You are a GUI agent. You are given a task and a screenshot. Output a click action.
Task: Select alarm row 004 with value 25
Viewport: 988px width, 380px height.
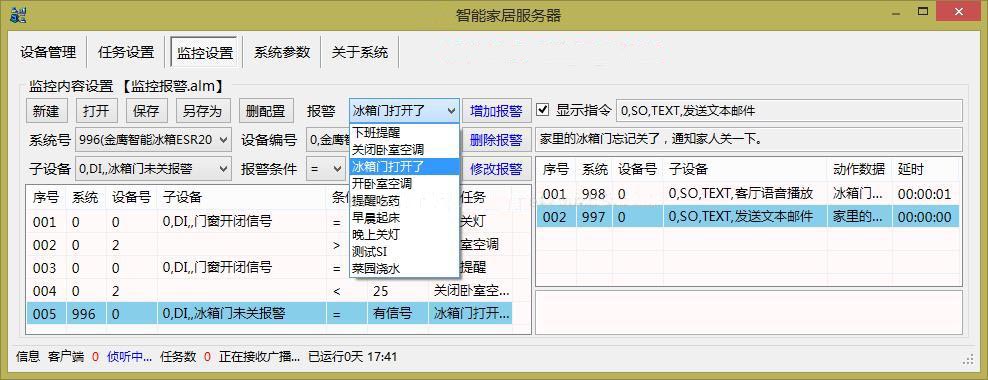point(269,291)
